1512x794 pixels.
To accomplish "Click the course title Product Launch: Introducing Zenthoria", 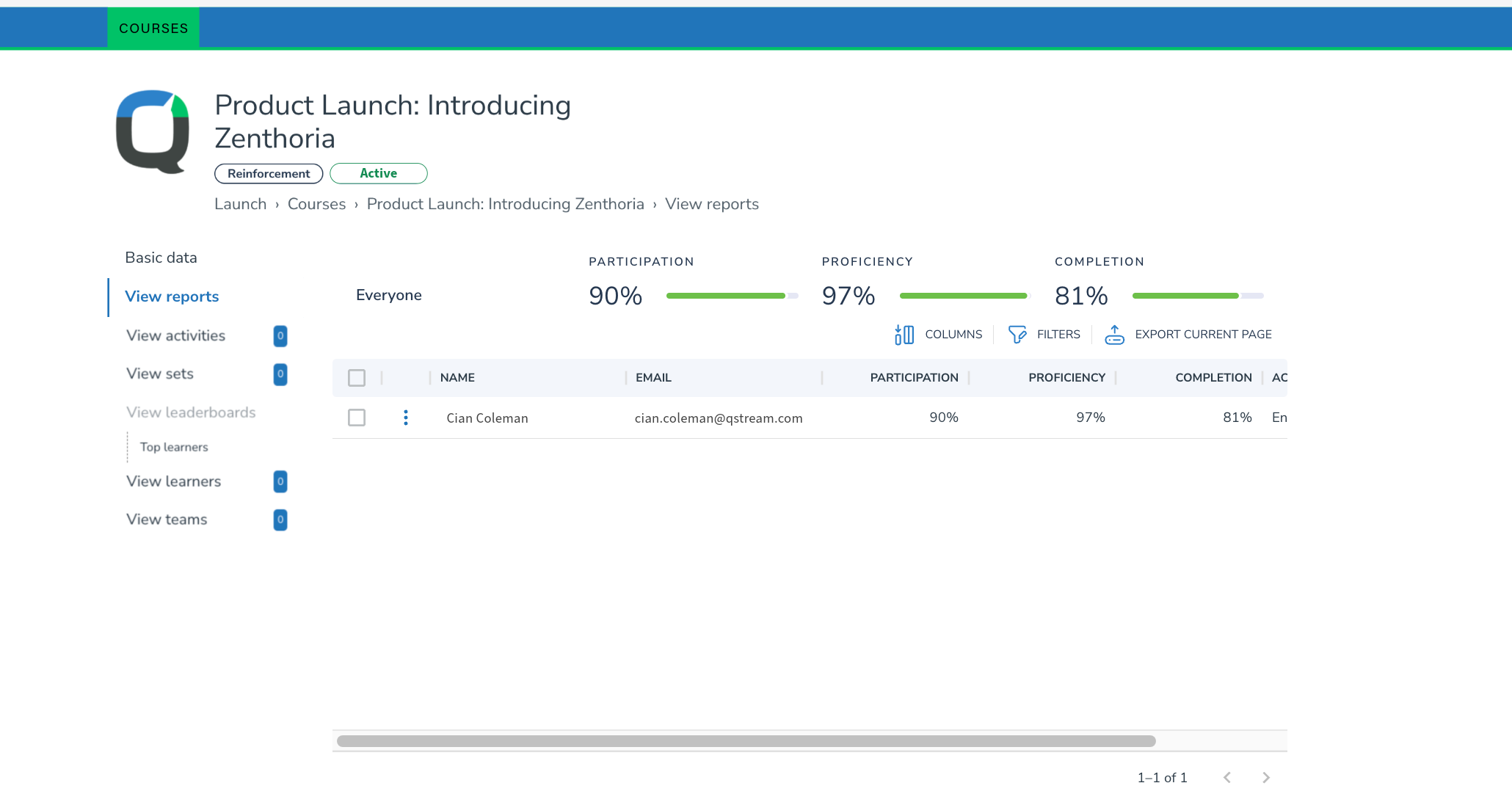I will (393, 122).
